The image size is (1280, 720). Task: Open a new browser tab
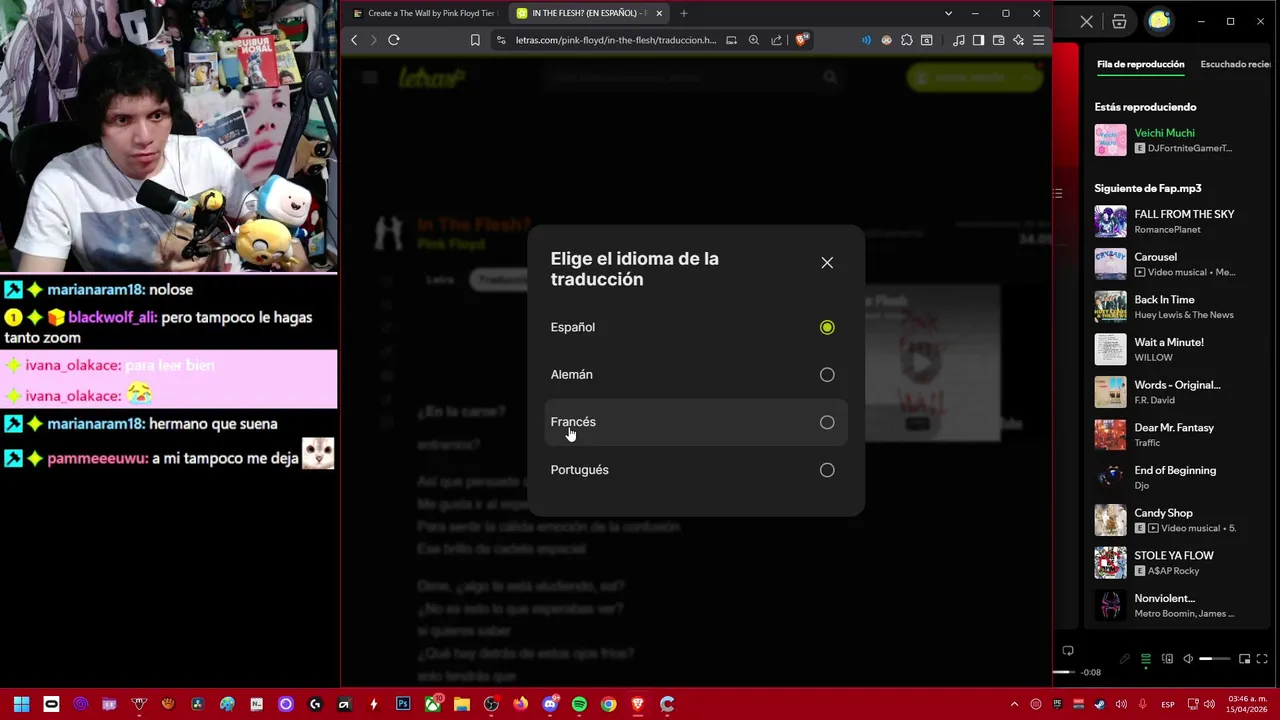click(x=684, y=13)
